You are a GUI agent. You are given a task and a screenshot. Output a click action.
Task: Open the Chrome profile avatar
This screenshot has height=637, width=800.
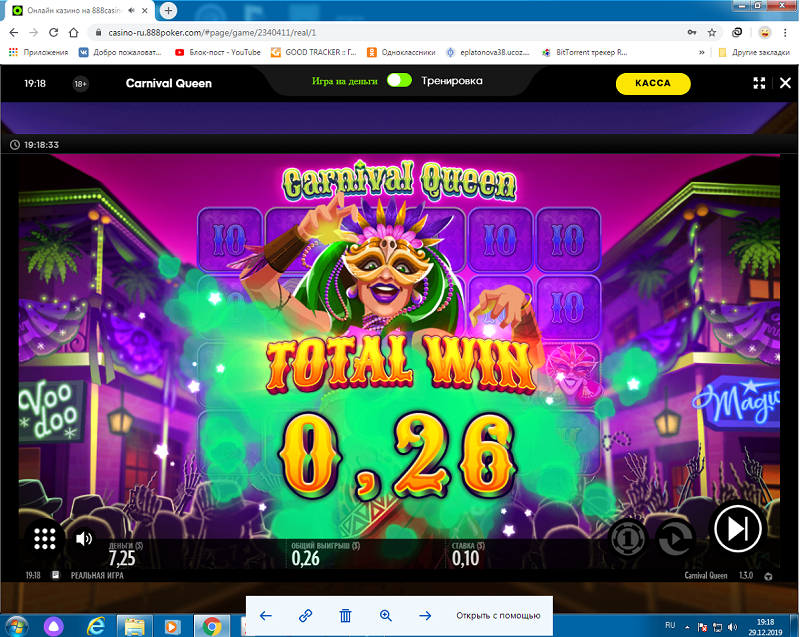[x=764, y=33]
